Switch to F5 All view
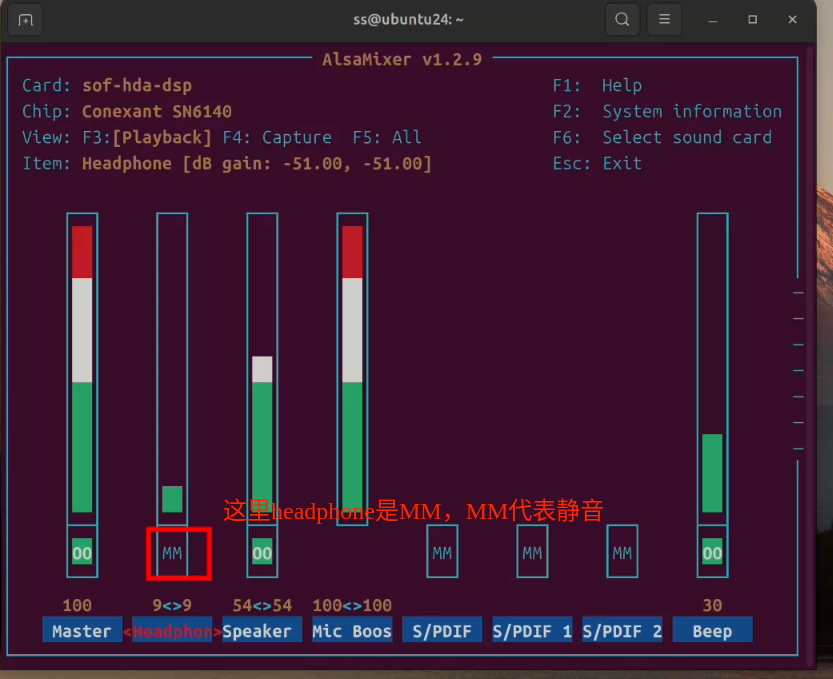Image resolution: width=833 pixels, height=679 pixels. [x=387, y=138]
